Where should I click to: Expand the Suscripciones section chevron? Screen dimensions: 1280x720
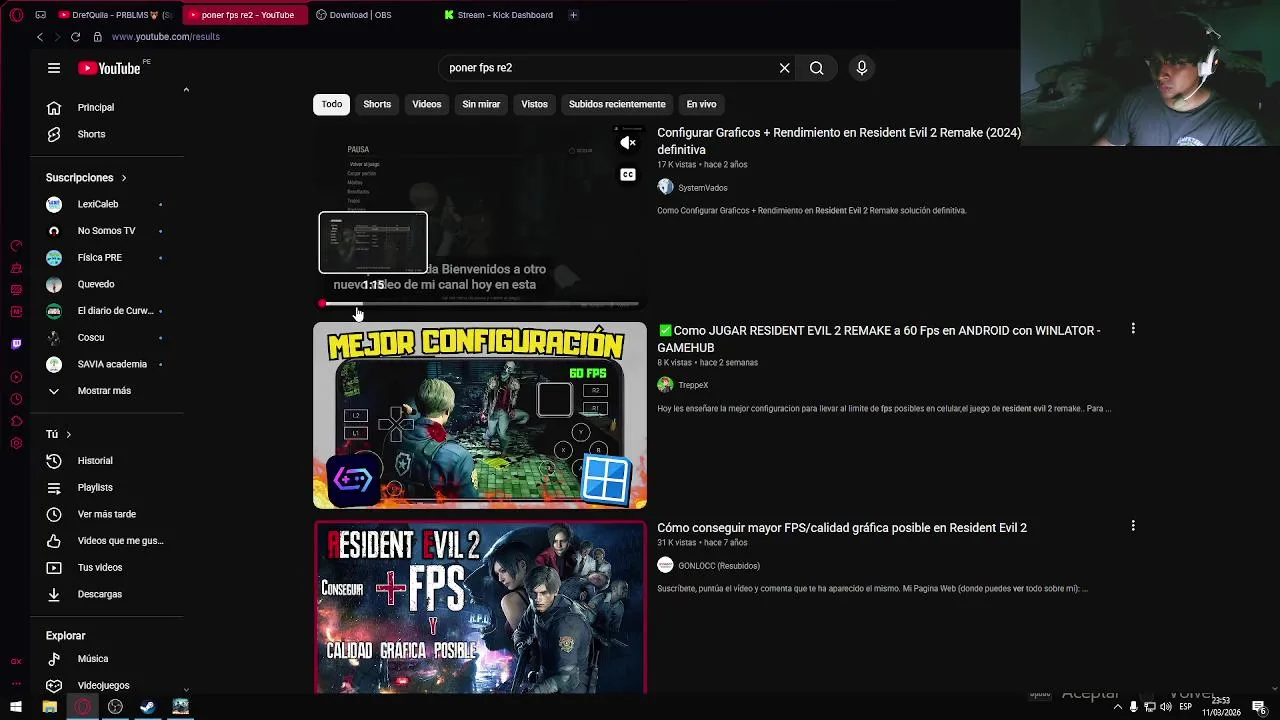(124, 178)
